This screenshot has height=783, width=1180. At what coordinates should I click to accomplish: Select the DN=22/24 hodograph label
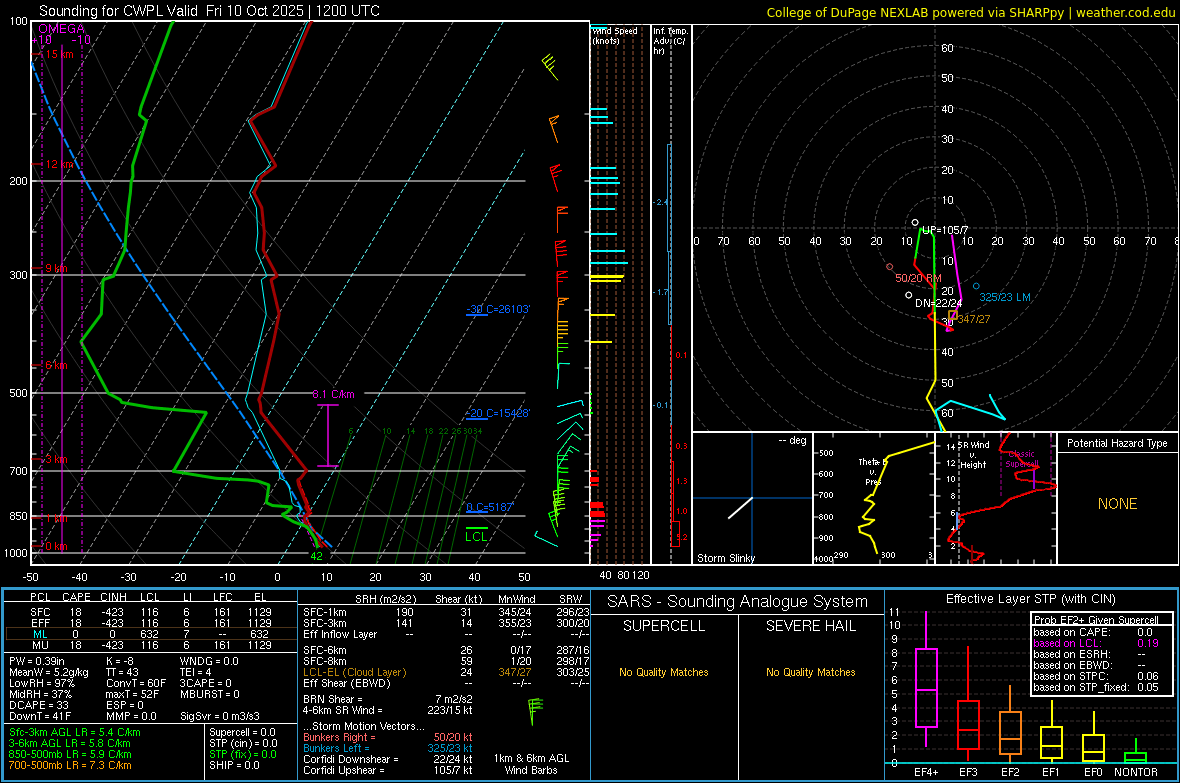click(x=938, y=303)
